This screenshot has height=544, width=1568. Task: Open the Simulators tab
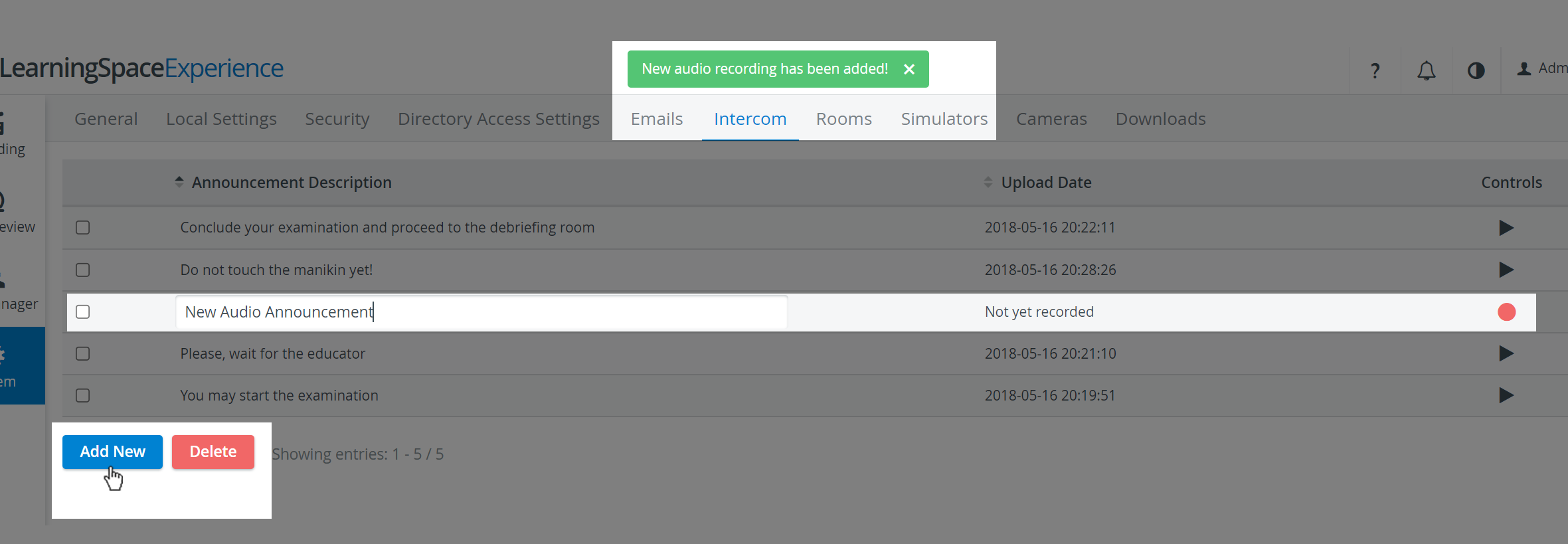(x=944, y=119)
